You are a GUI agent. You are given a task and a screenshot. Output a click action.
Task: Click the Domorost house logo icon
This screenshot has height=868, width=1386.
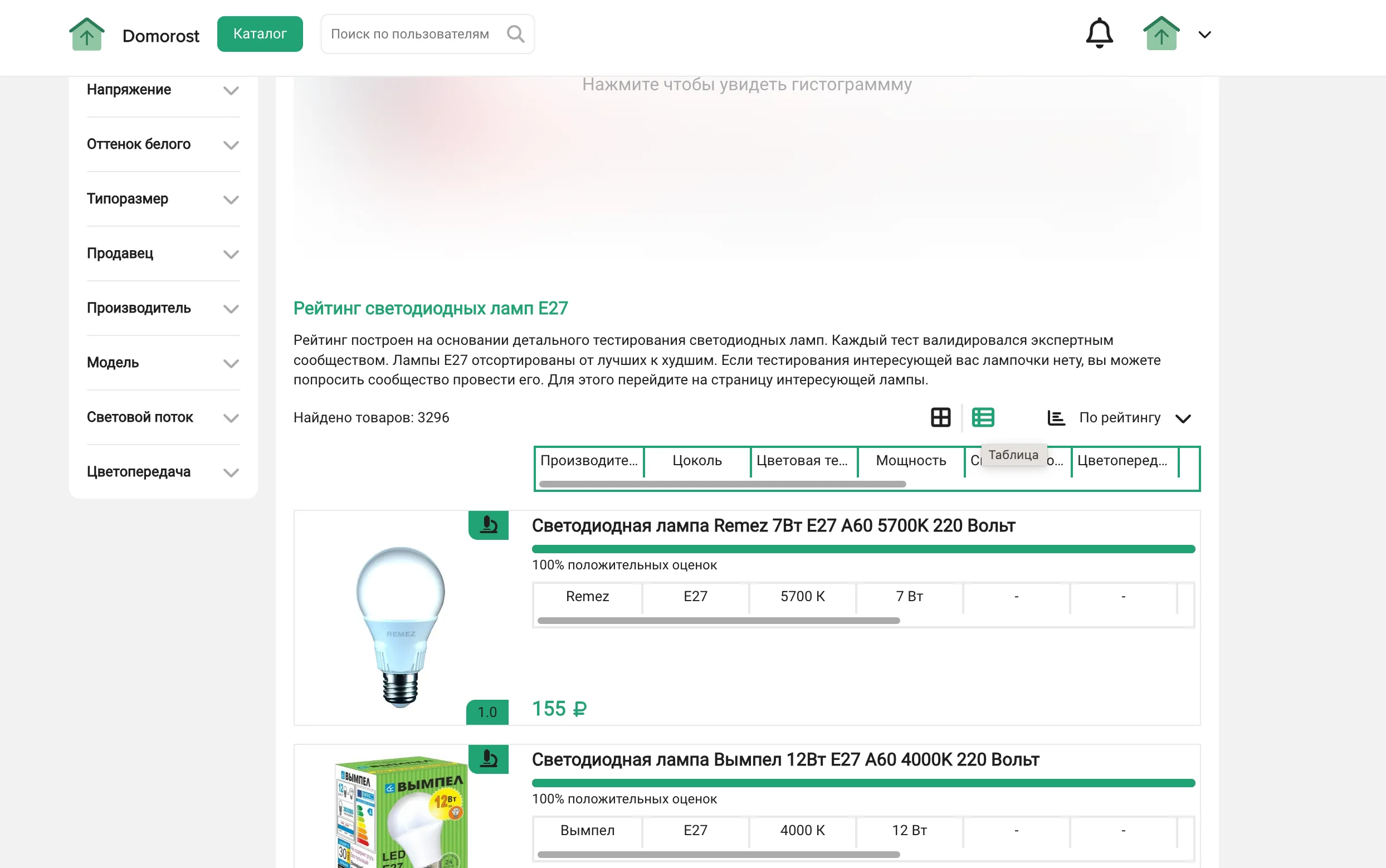pos(87,35)
